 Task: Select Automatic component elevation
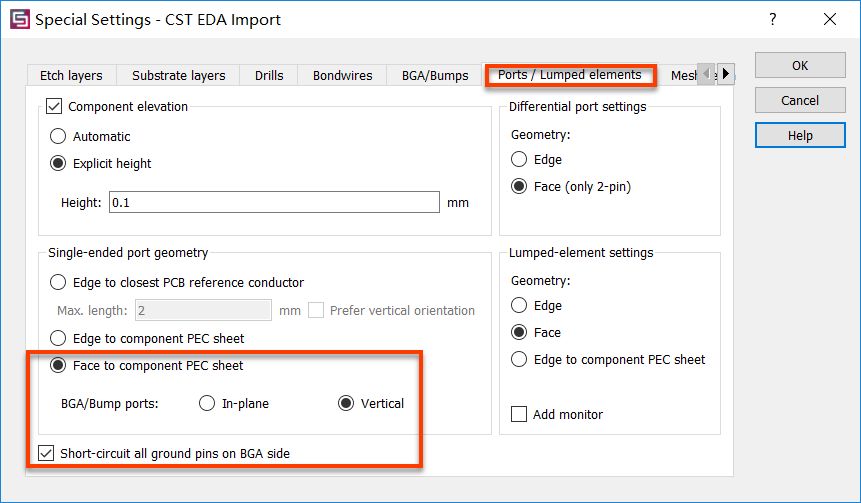(x=58, y=136)
